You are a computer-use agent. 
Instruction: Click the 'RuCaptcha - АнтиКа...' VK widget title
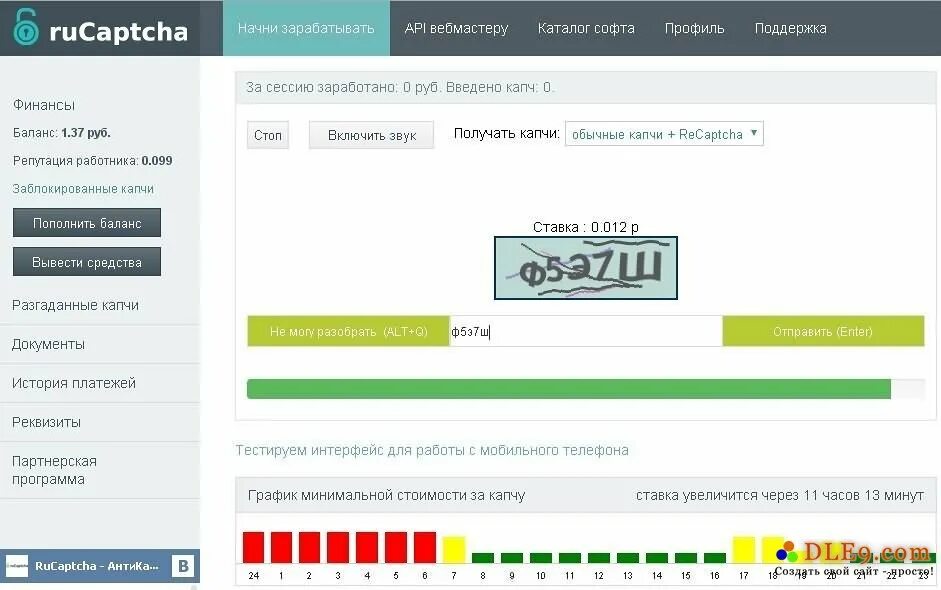(x=97, y=566)
